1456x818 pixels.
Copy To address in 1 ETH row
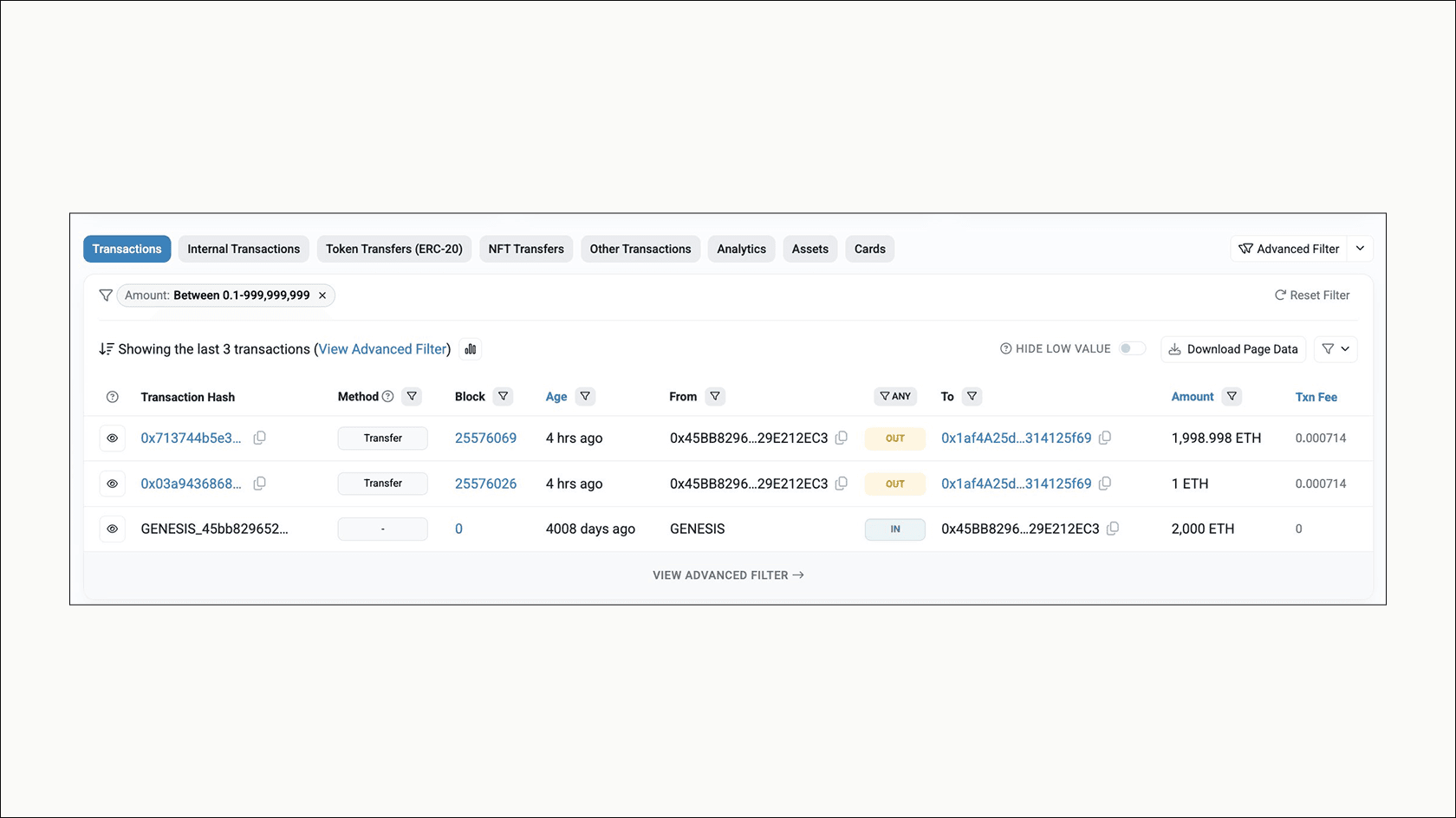coord(1104,484)
